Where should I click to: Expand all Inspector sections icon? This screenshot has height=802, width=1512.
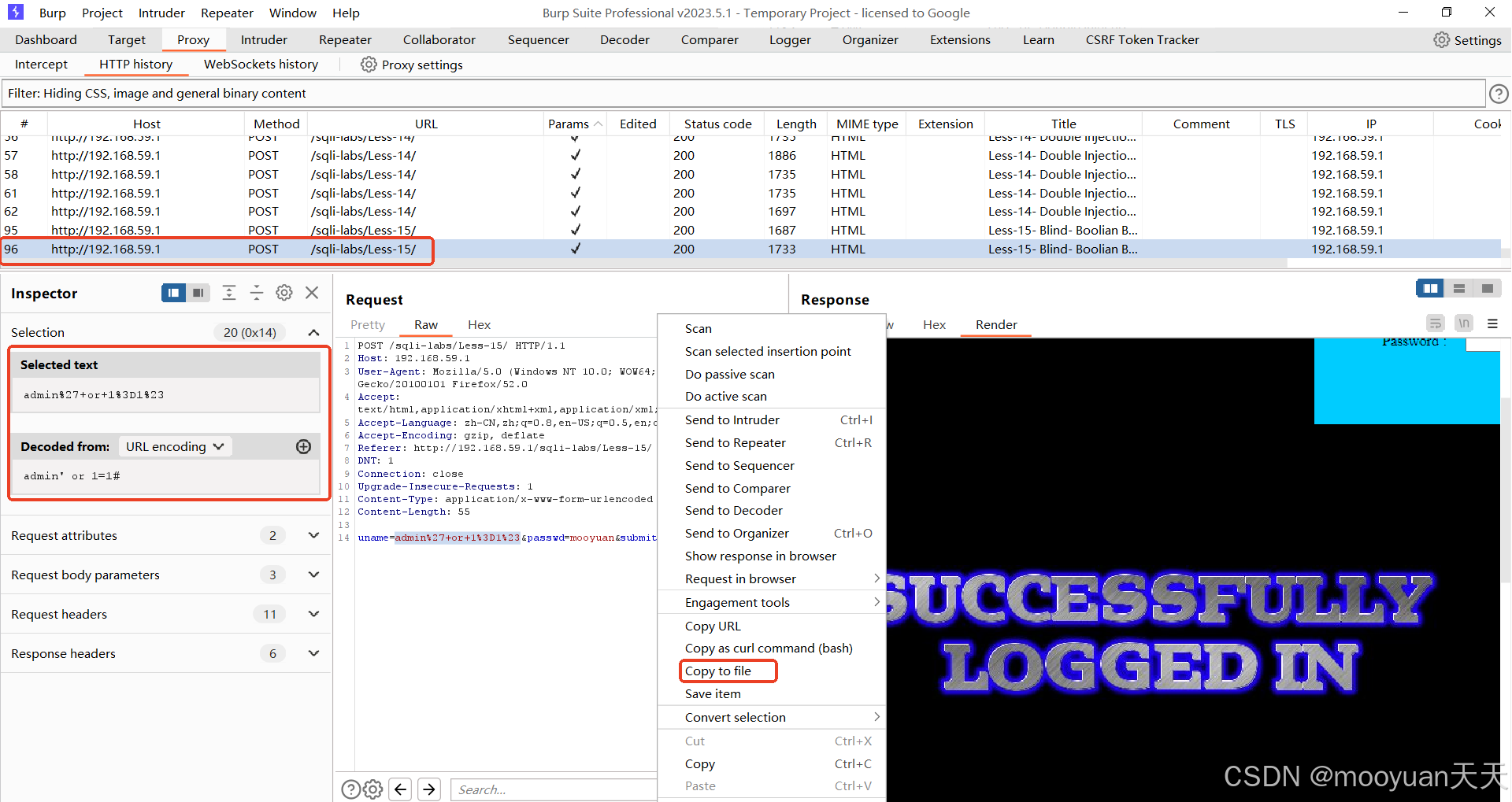point(229,293)
